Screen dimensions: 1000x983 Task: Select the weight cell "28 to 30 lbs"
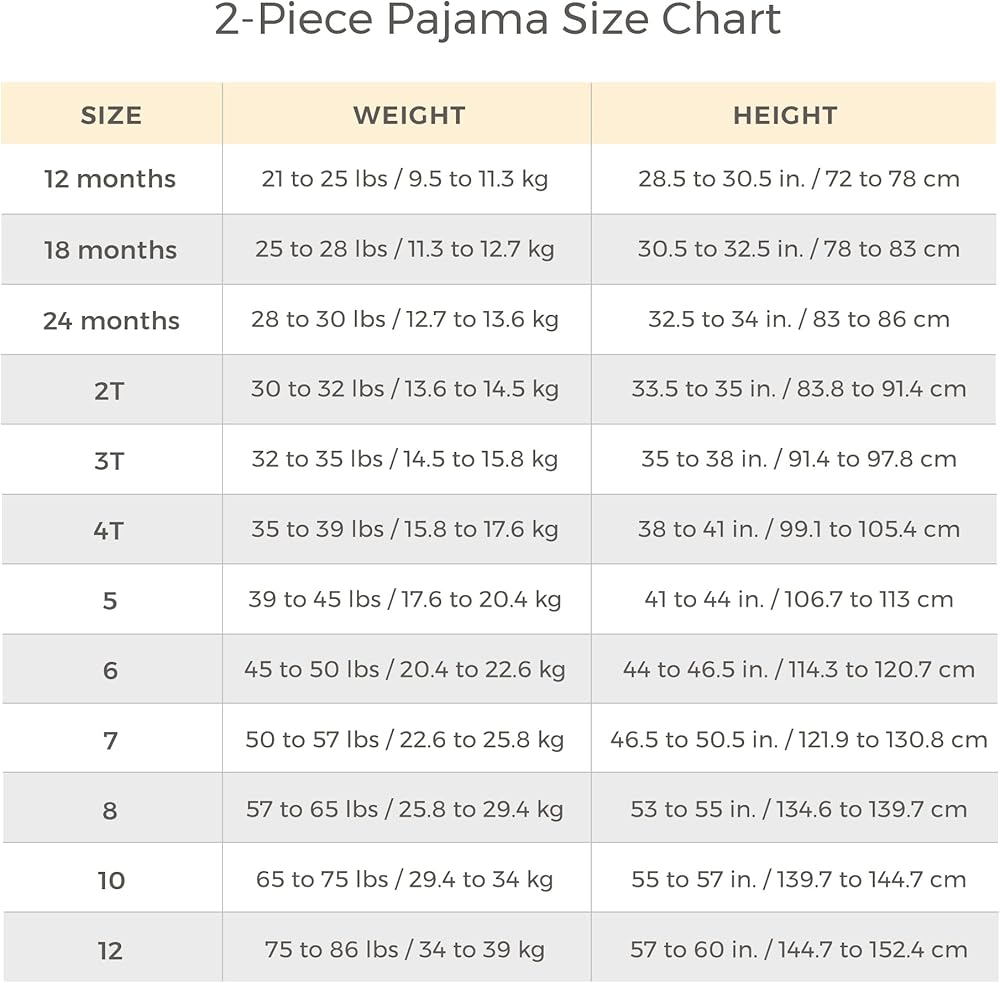point(405,320)
